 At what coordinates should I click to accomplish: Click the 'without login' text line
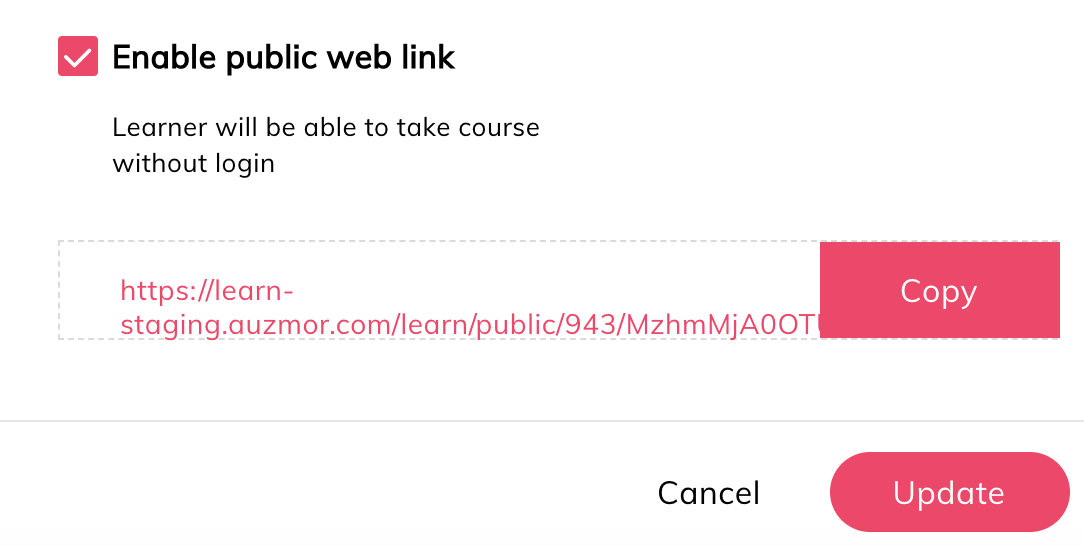click(x=194, y=163)
